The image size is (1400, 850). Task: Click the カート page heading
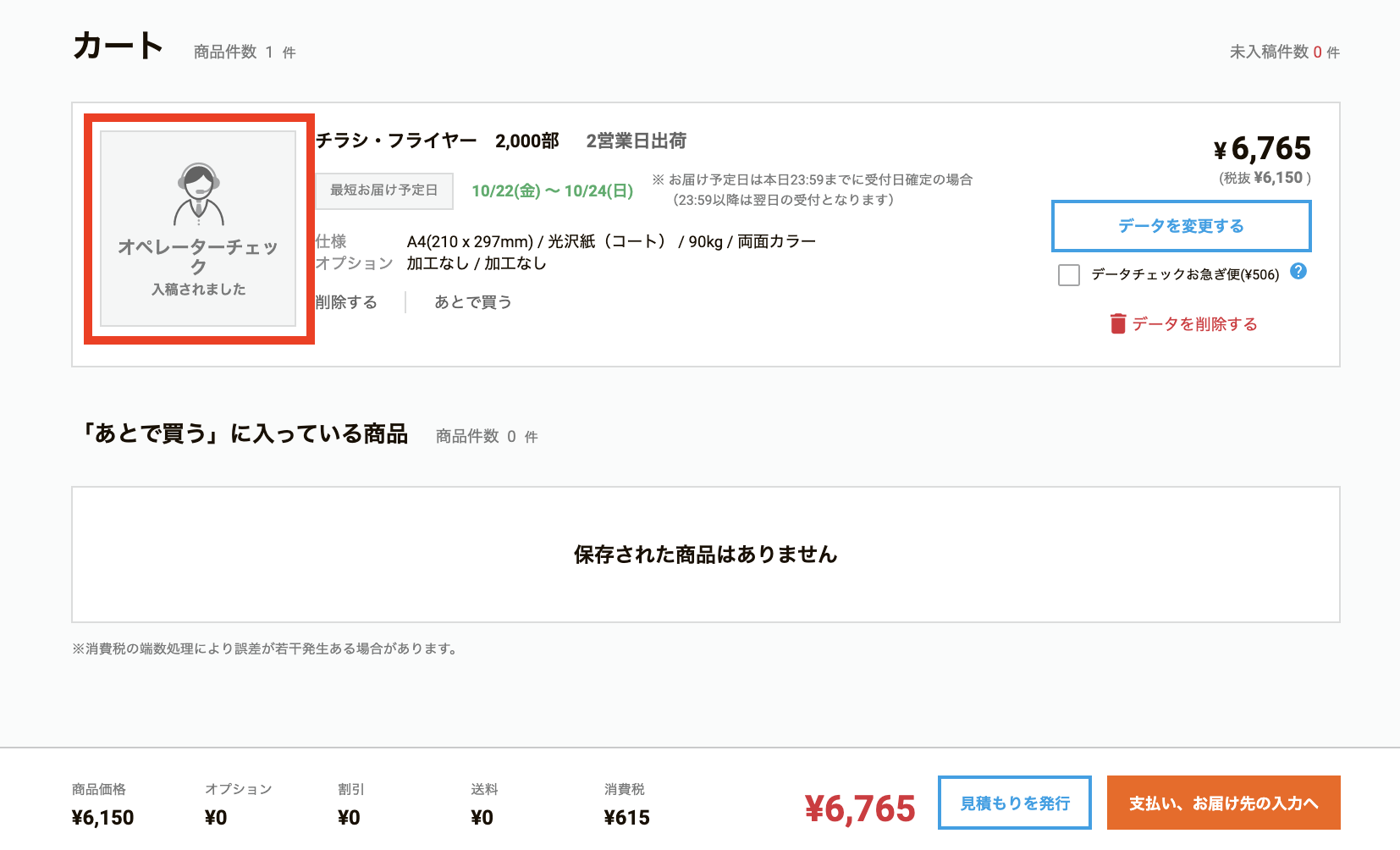118,46
